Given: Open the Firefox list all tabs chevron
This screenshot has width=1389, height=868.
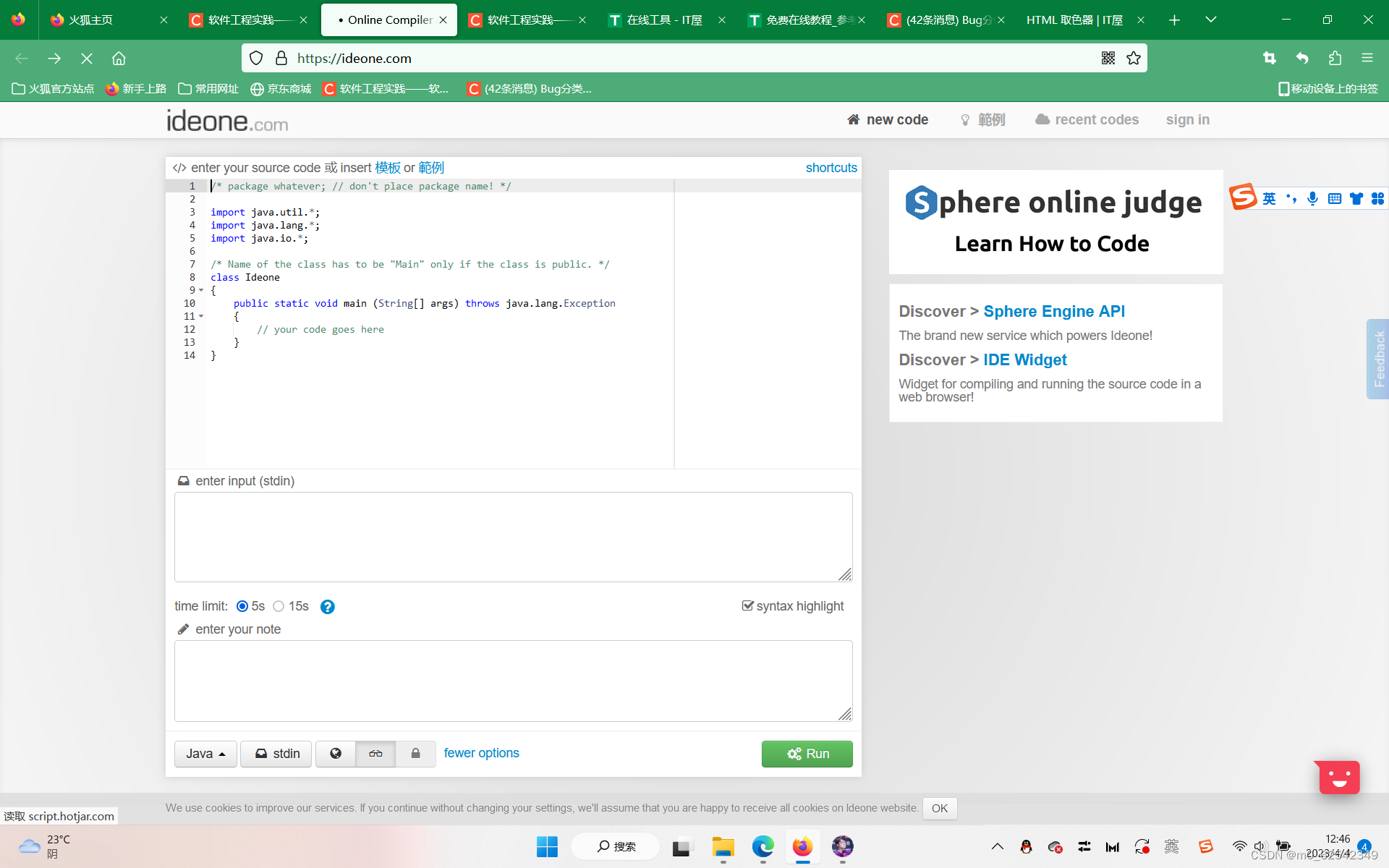Looking at the screenshot, I should tap(1210, 20).
